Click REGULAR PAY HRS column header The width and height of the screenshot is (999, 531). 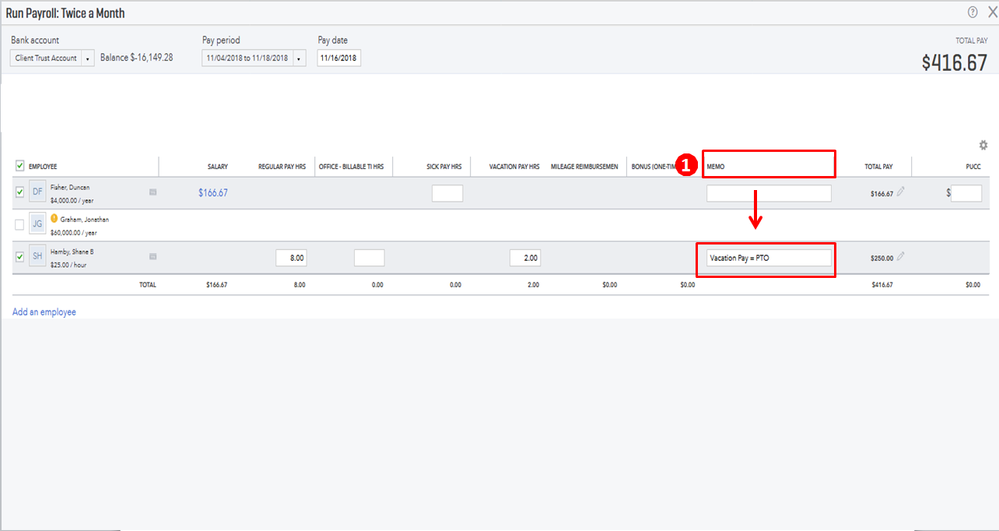pos(282,166)
